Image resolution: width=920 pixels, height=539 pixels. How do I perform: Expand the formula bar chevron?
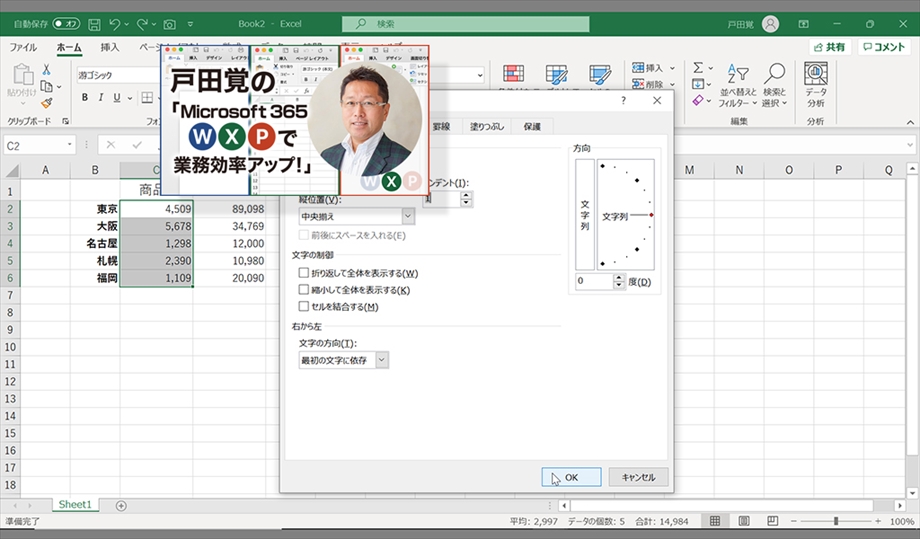pyautogui.click(x=910, y=145)
